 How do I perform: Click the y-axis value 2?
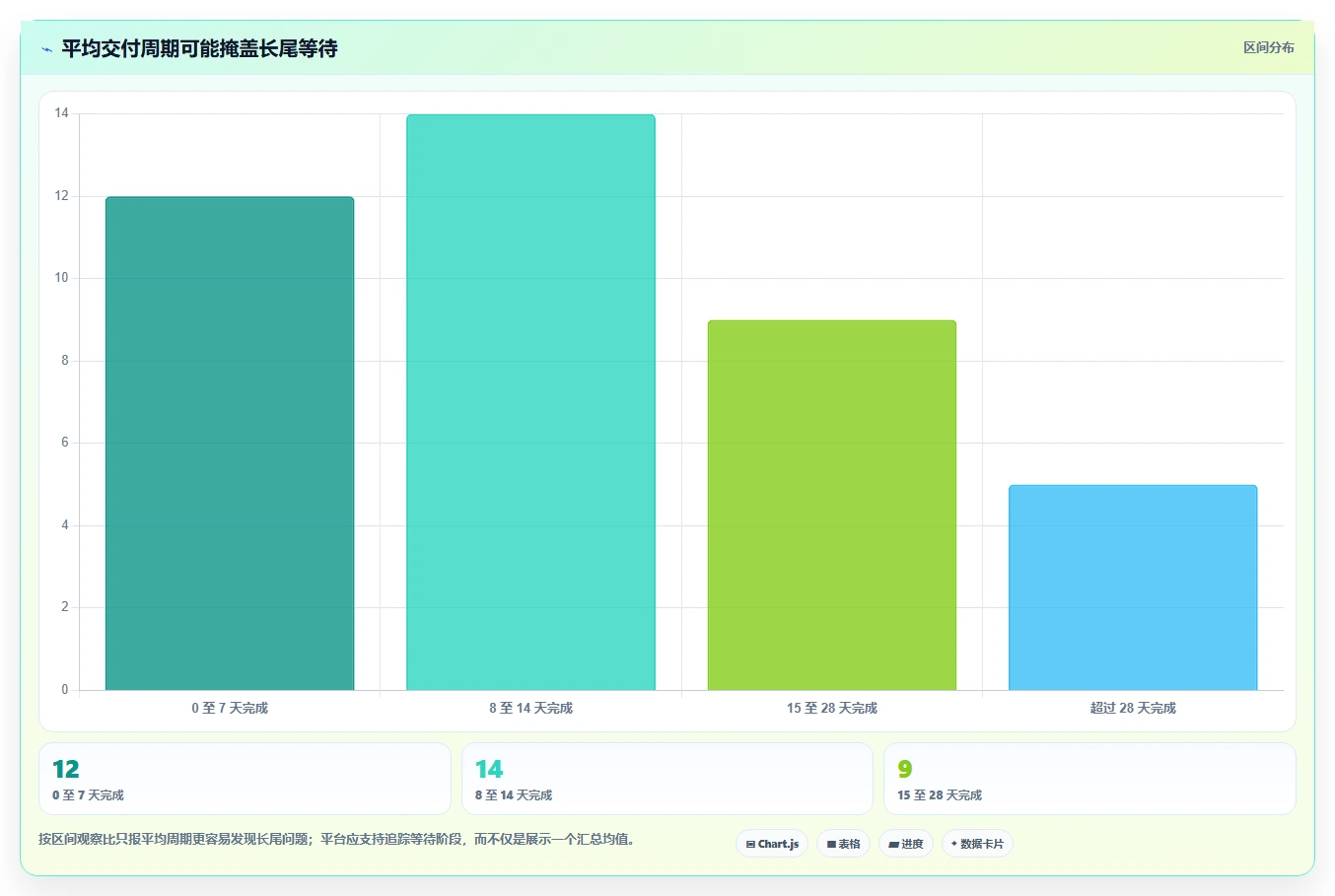(65, 607)
